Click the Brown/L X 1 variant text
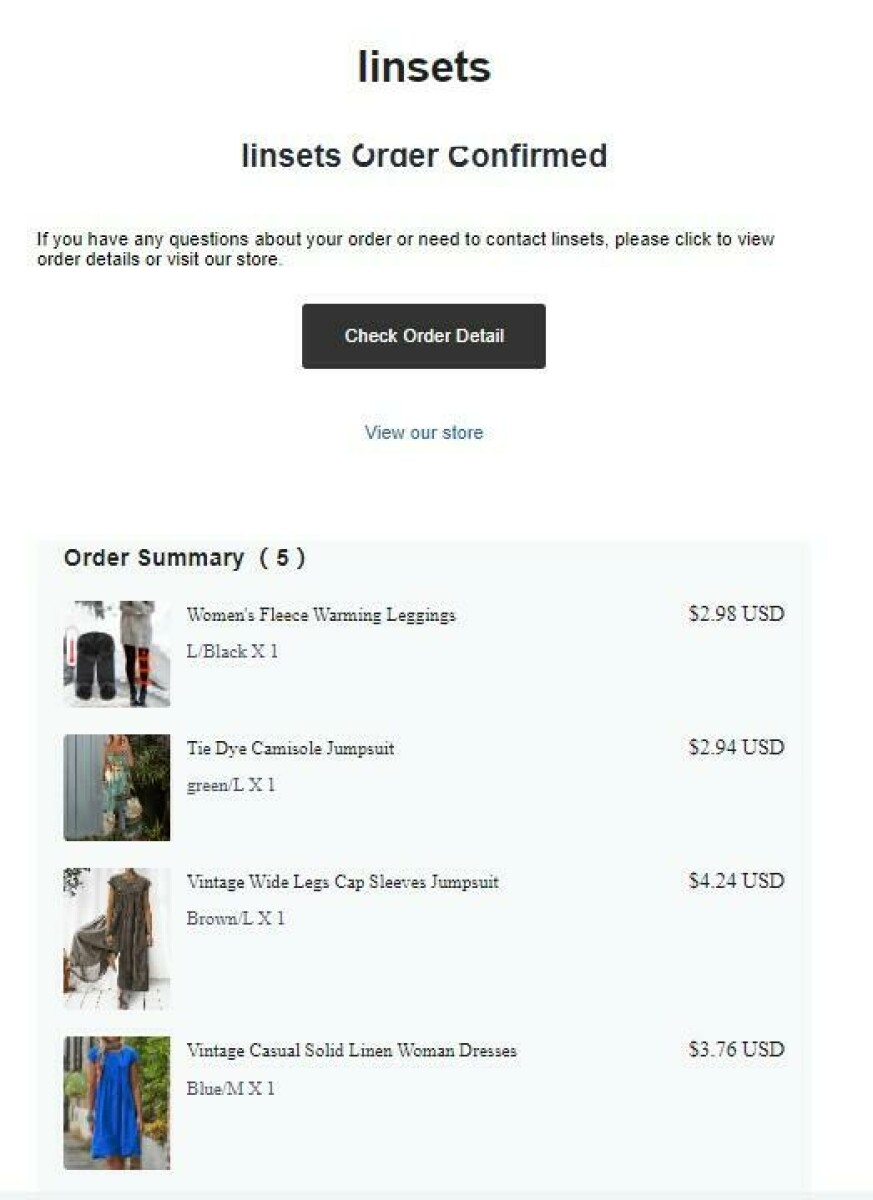873x1200 pixels. [x=235, y=919]
